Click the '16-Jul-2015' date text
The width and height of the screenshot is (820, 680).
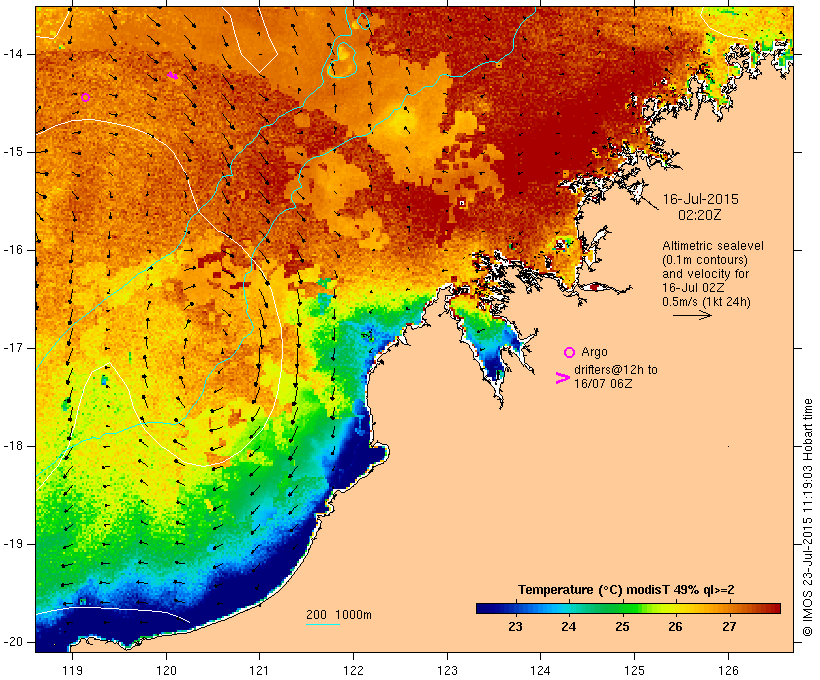pyautogui.click(x=700, y=199)
